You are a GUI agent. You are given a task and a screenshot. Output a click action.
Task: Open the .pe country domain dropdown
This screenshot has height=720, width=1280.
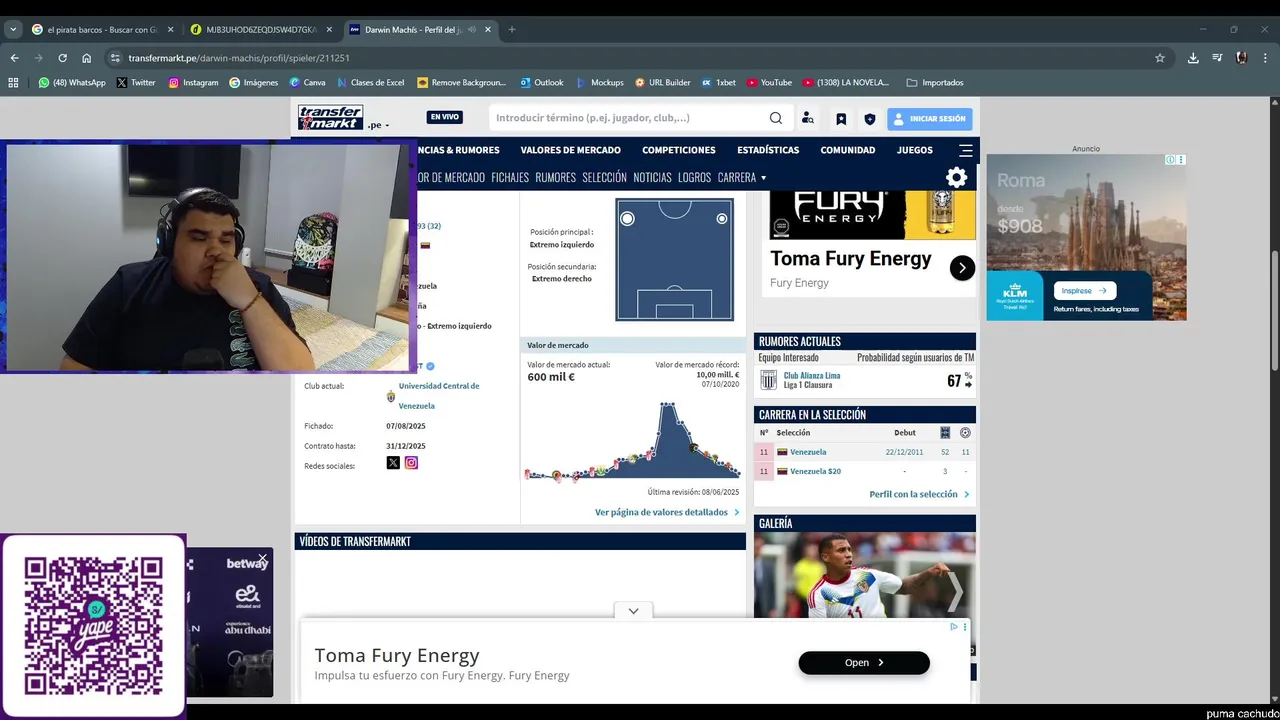coord(378,126)
